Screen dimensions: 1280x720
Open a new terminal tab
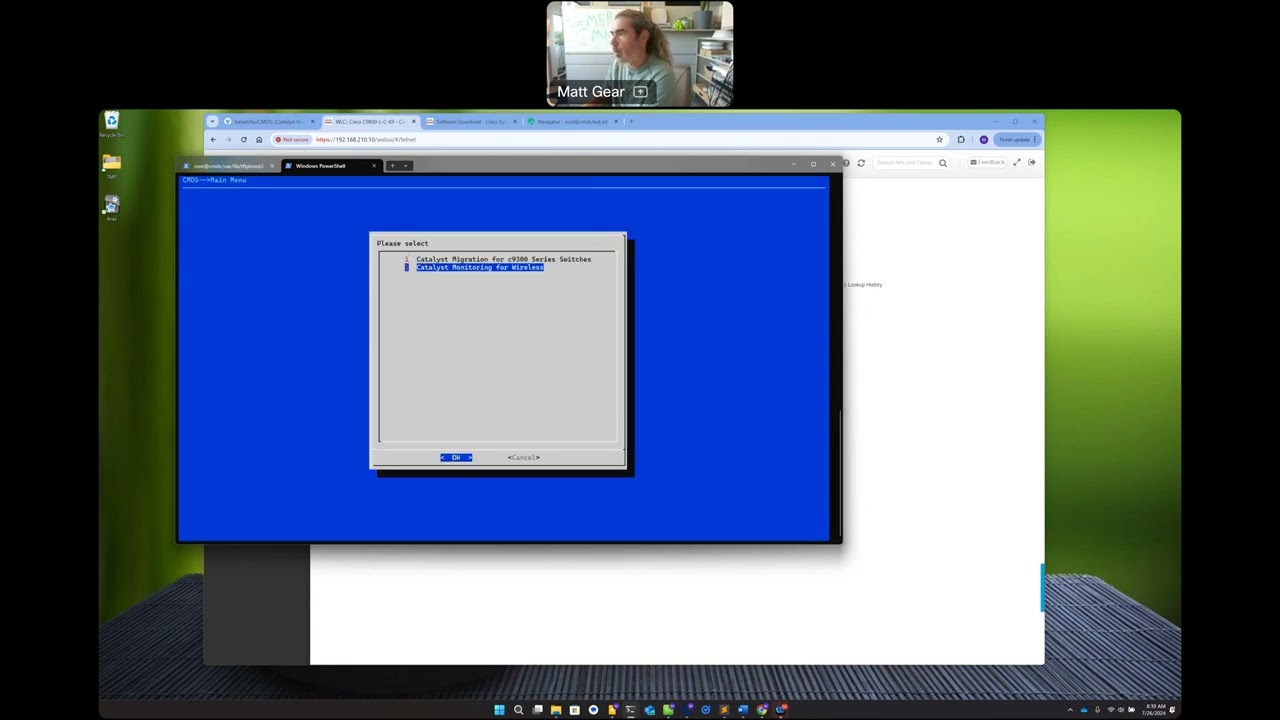coord(392,166)
